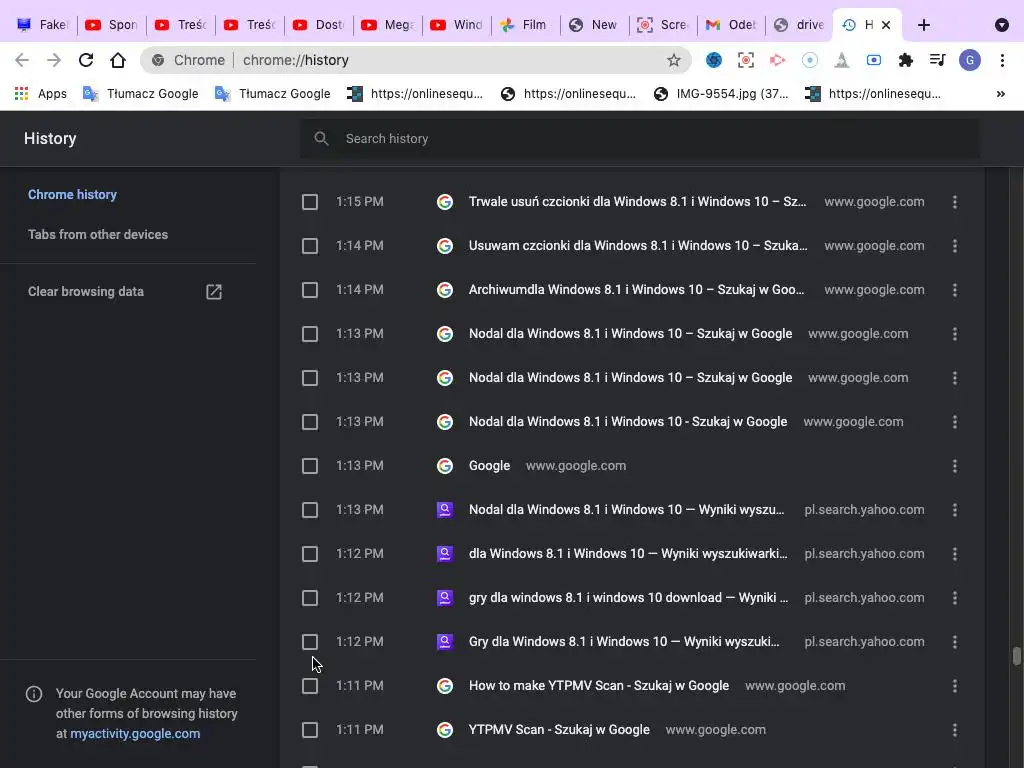Image resolution: width=1024 pixels, height=768 pixels.
Task: Click the external link icon beside Clear browsing data
Action: tap(214, 292)
